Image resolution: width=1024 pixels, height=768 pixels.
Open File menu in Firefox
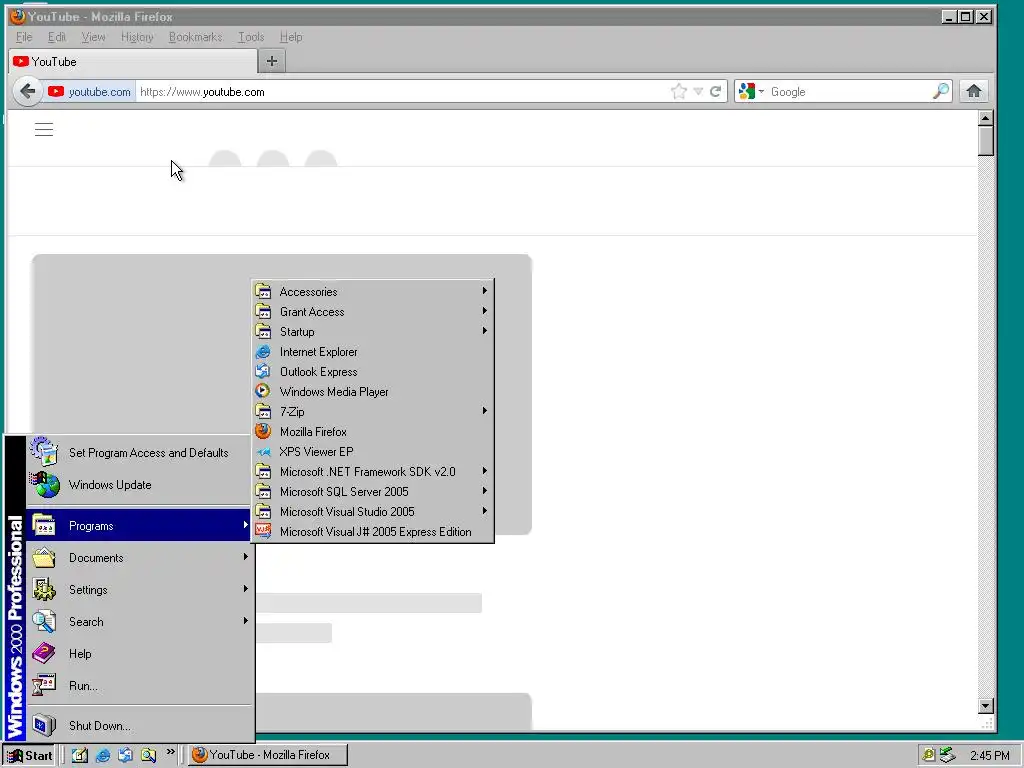[24, 37]
